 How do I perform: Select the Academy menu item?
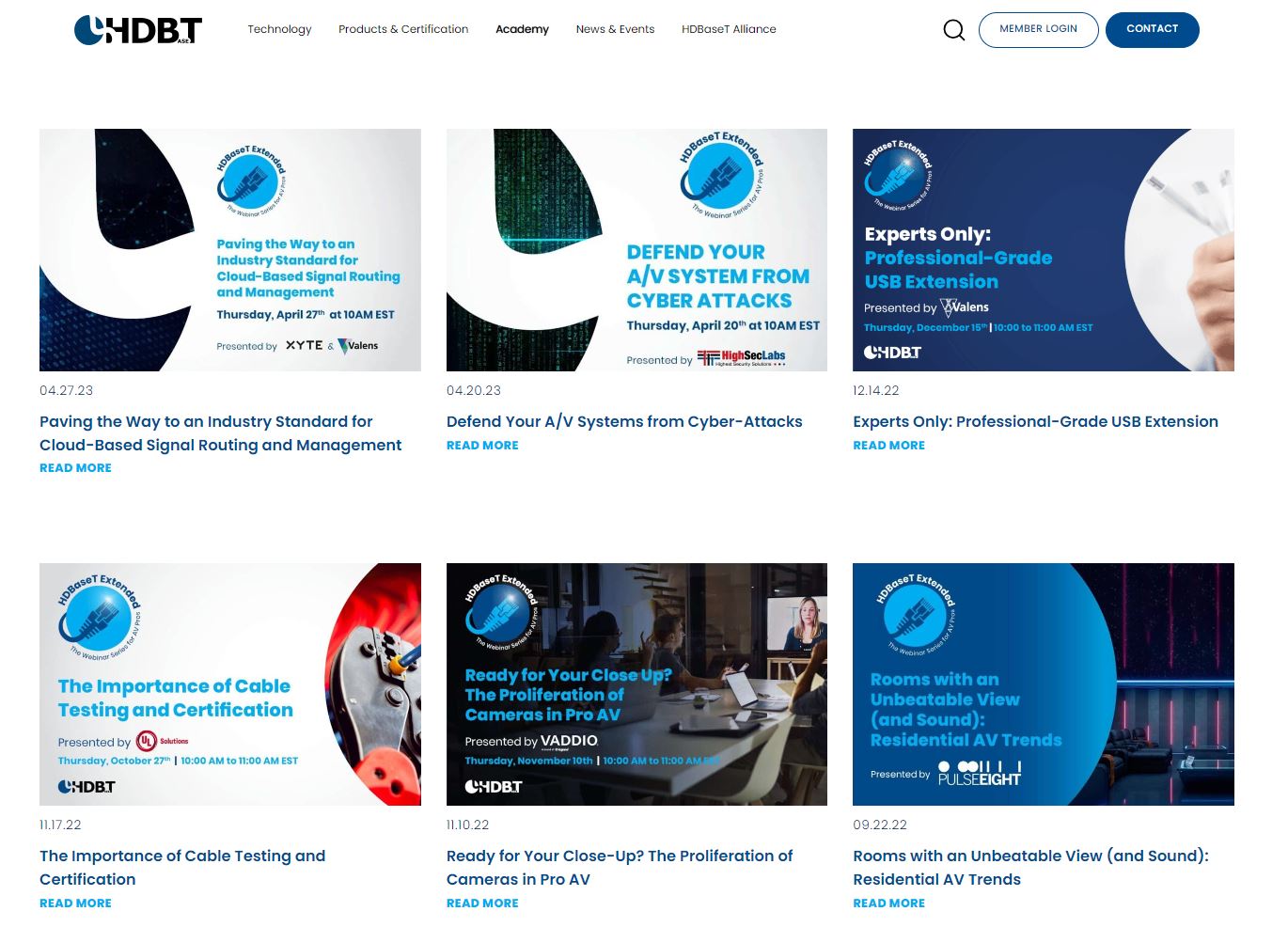coord(522,29)
